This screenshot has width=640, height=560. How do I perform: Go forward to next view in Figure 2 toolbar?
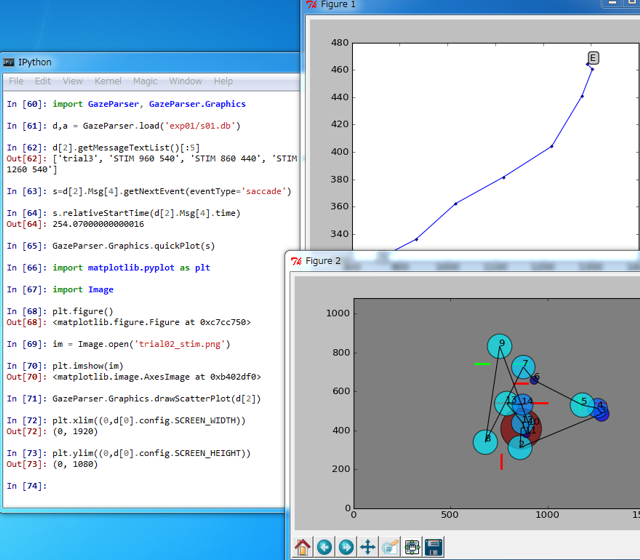[346, 547]
